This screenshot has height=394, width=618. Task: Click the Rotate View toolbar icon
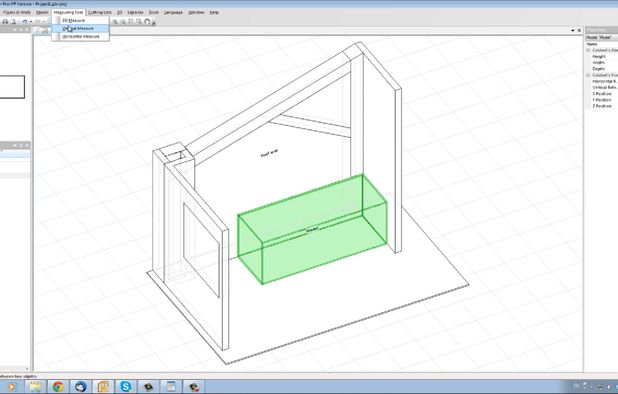(147, 22)
